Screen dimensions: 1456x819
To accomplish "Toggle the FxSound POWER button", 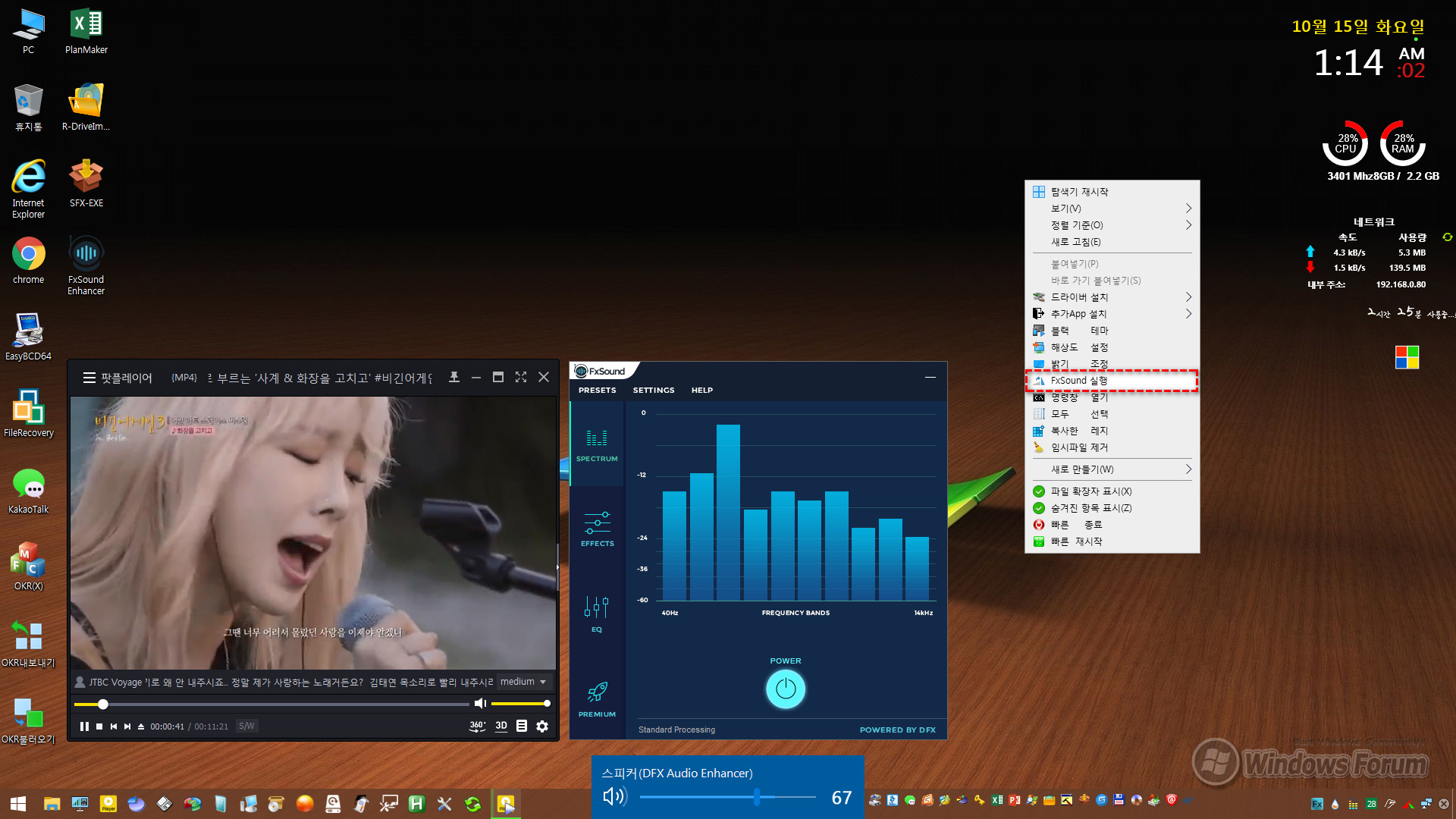I will coord(786,689).
